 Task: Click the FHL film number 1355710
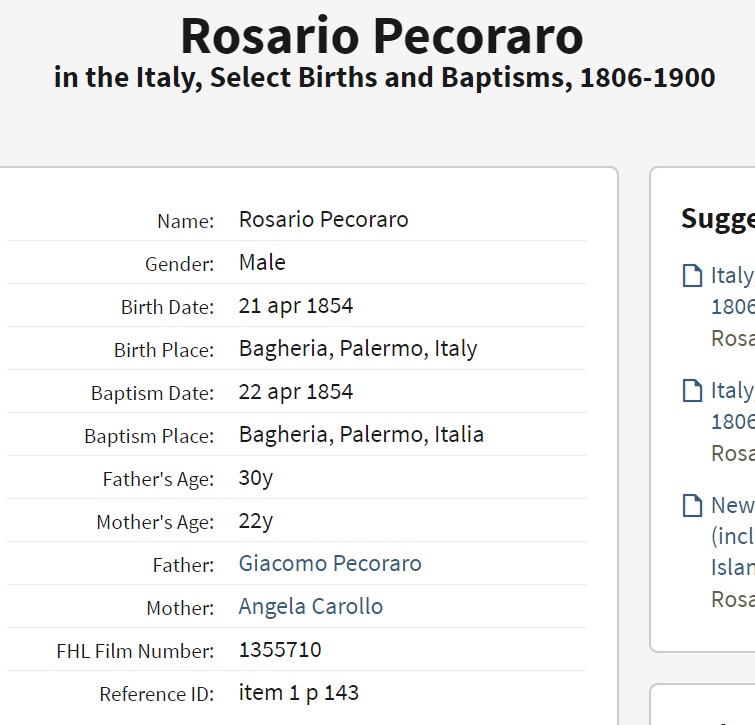(x=280, y=650)
